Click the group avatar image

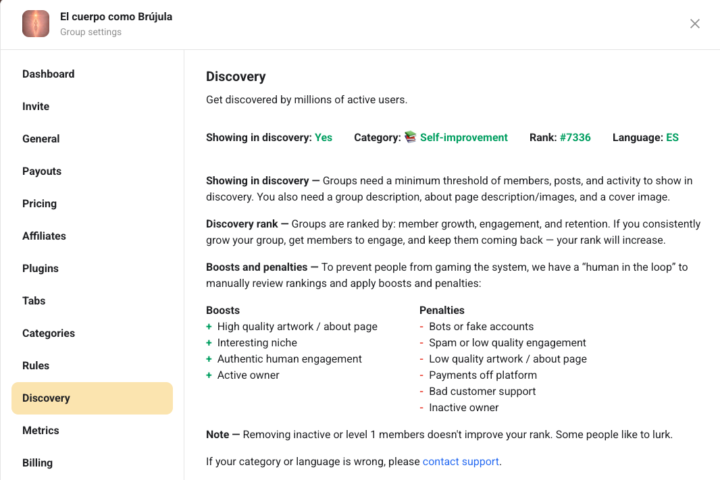[x=36, y=24]
